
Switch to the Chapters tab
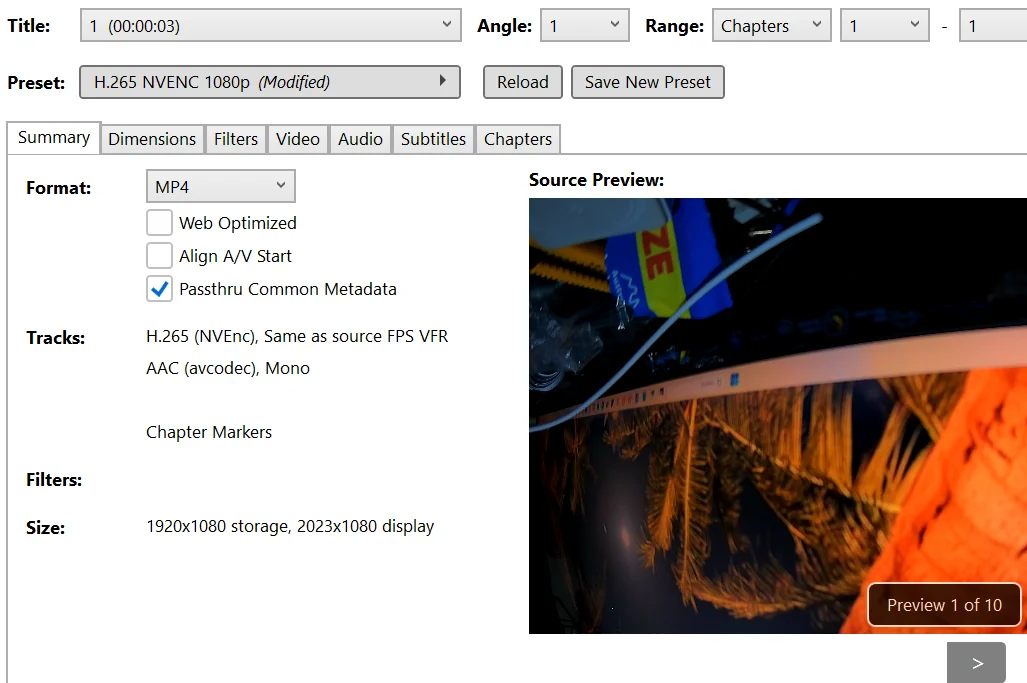[518, 139]
